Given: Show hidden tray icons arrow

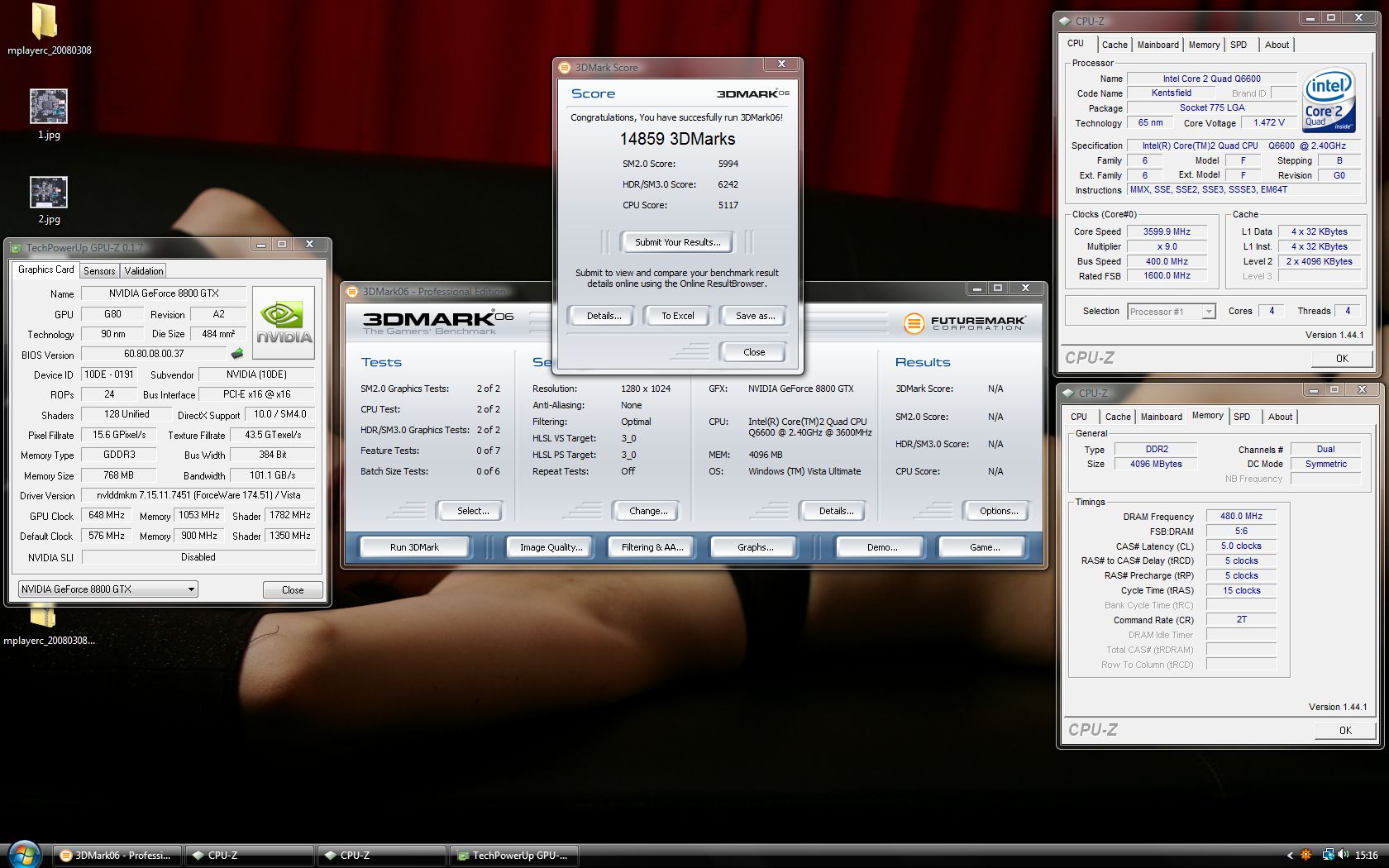Looking at the screenshot, I should tap(1290, 856).
